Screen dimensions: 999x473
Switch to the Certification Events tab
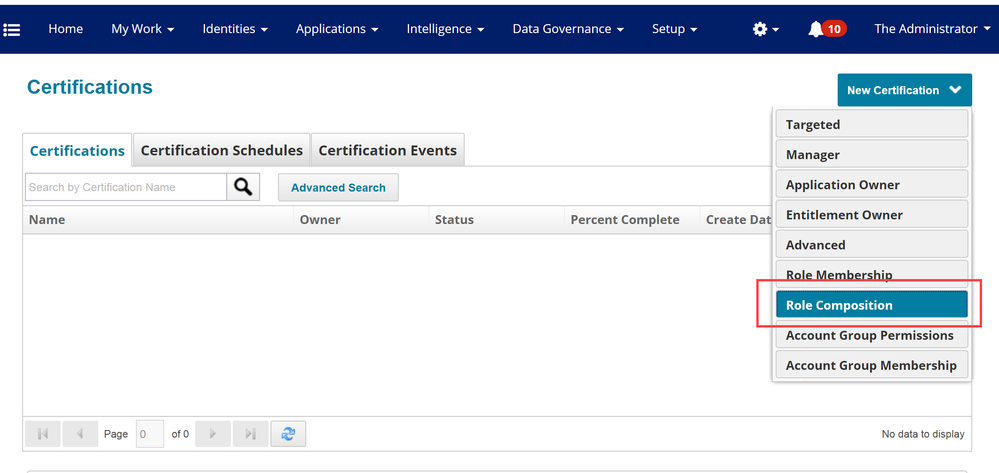tap(387, 151)
